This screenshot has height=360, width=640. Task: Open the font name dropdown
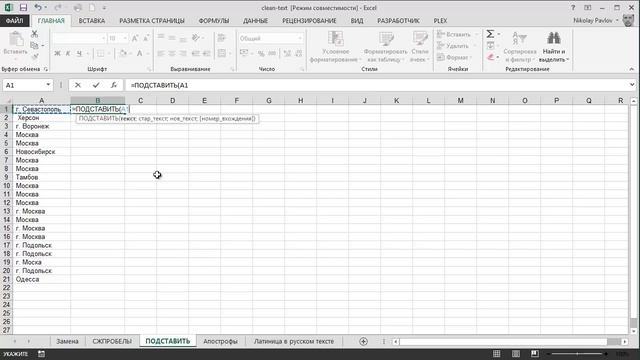[103, 38]
